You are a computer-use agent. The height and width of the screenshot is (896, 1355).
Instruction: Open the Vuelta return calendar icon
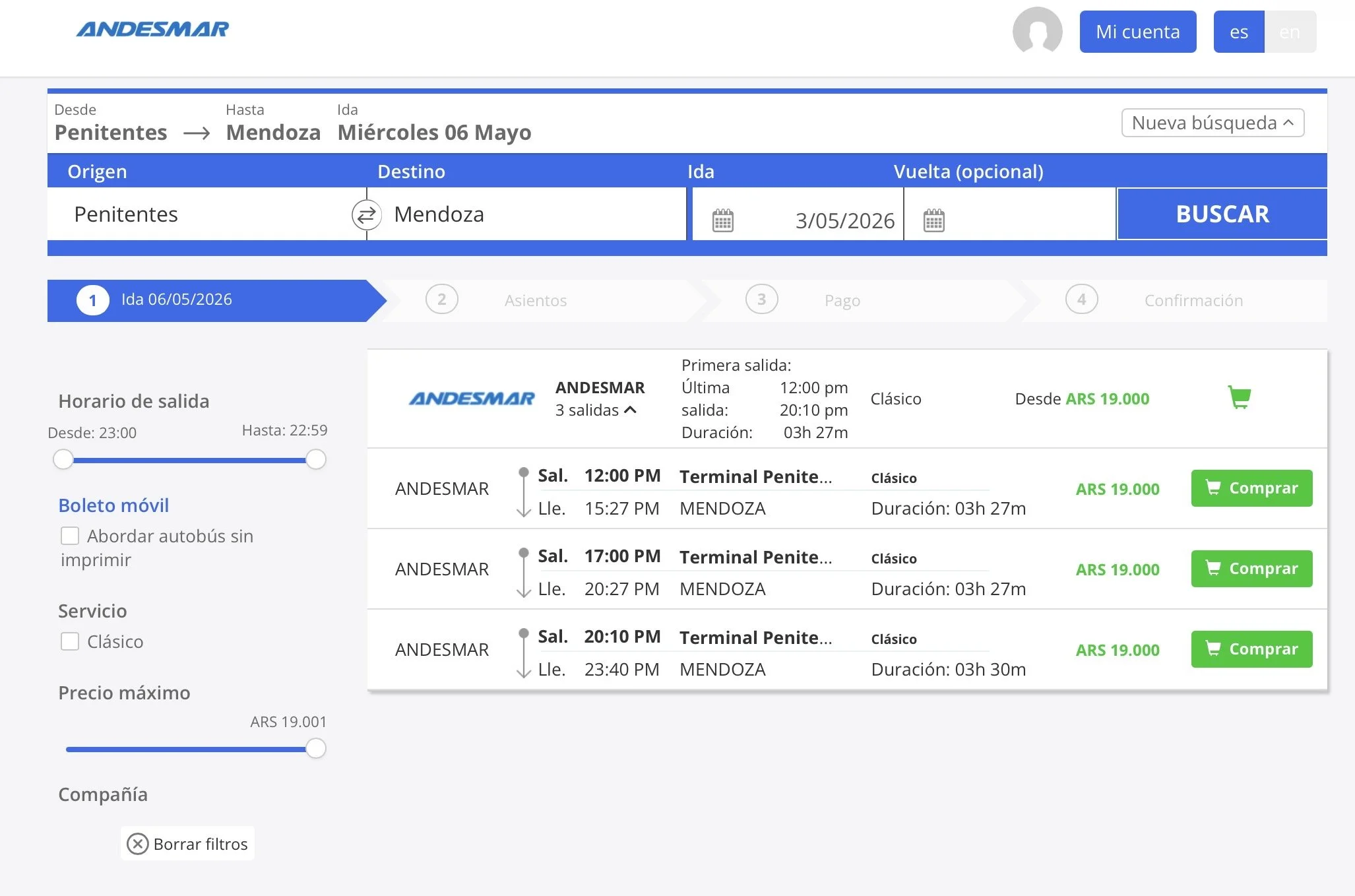(934, 220)
